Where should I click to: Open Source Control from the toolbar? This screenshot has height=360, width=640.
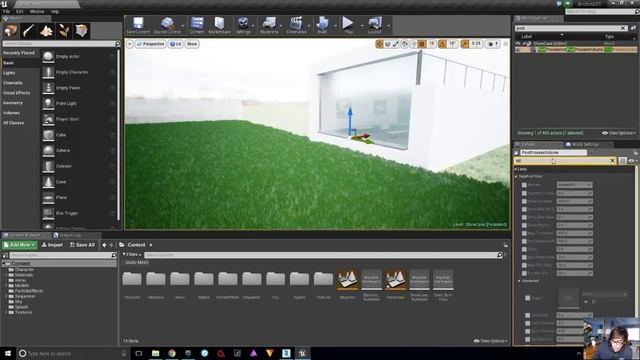[x=167, y=25]
